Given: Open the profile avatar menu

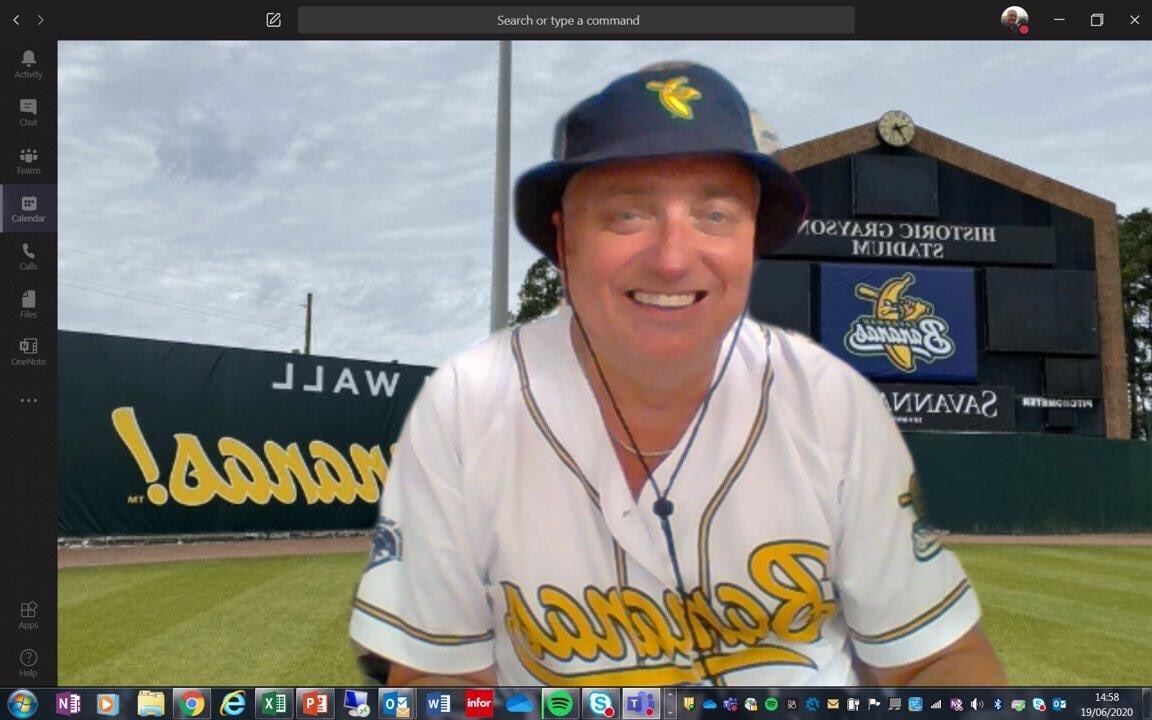Looking at the screenshot, I should (x=1015, y=20).
